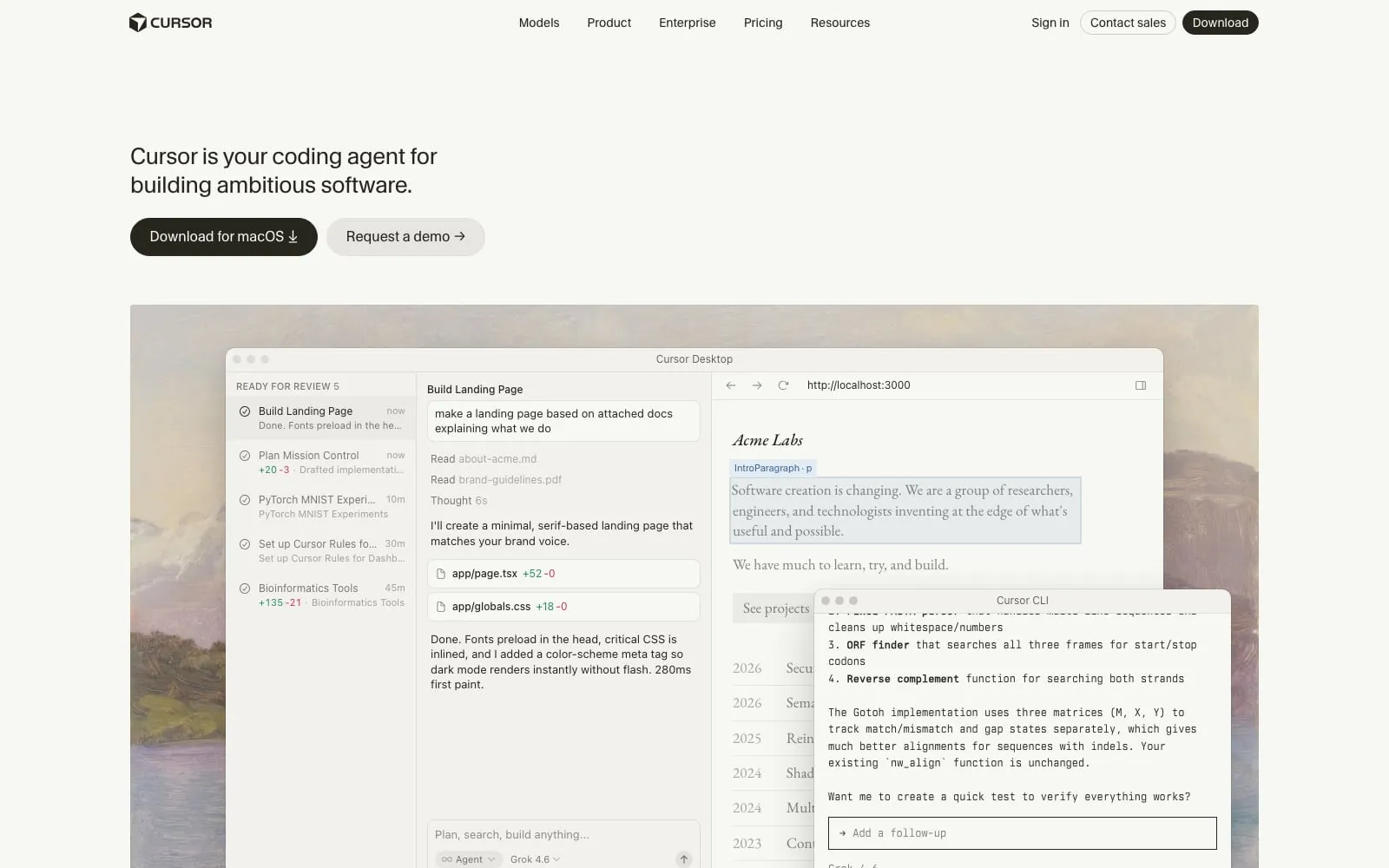Click Download for macOS button
The image size is (1389, 868).
click(224, 237)
